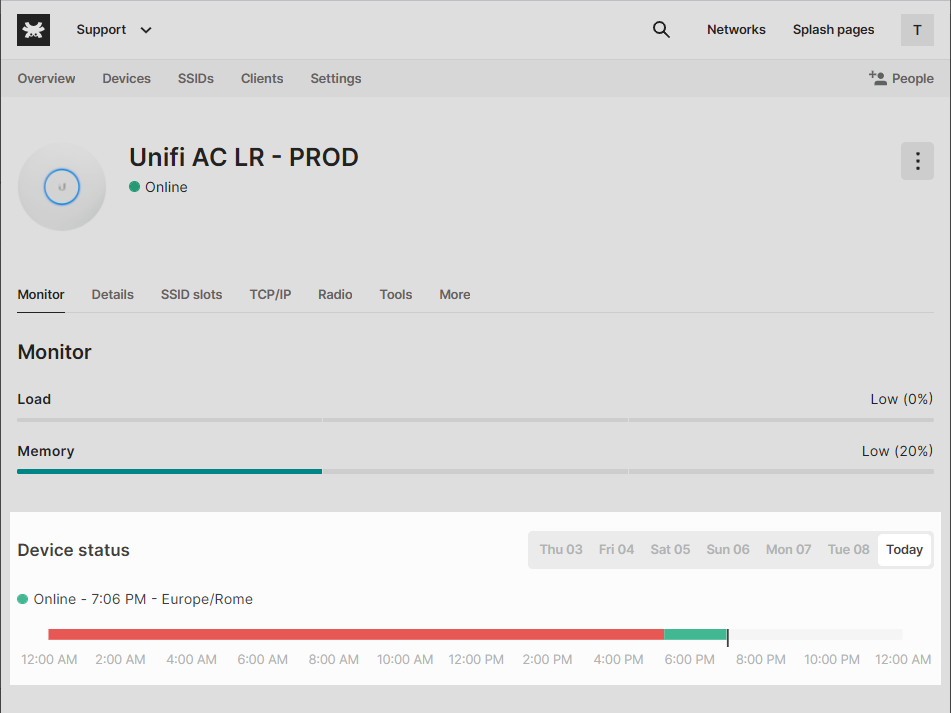Open the Networks link
The height and width of the screenshot is (713, 951).
tap(736, 30)
